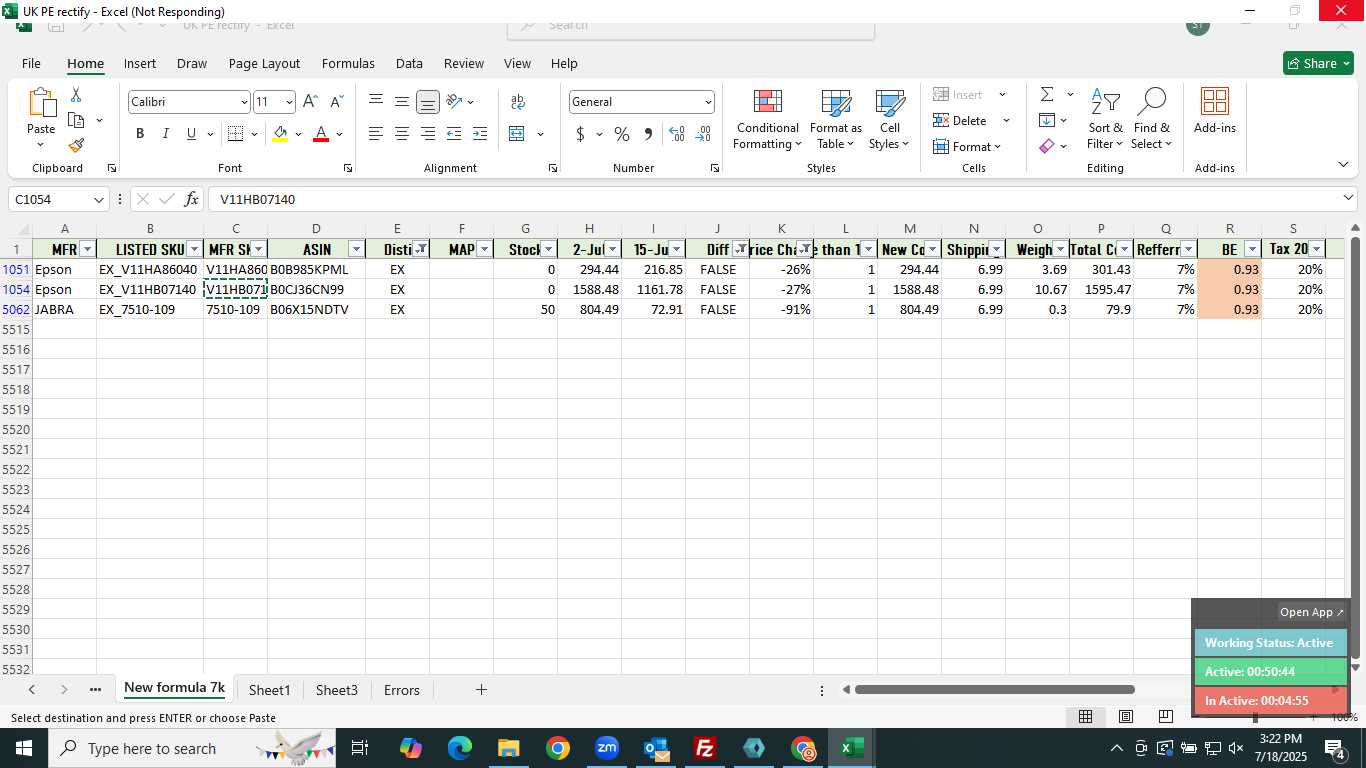Click the Paste clipboard icon
The width and height of the screenshot is (1366, 768).
click(41, 103)
